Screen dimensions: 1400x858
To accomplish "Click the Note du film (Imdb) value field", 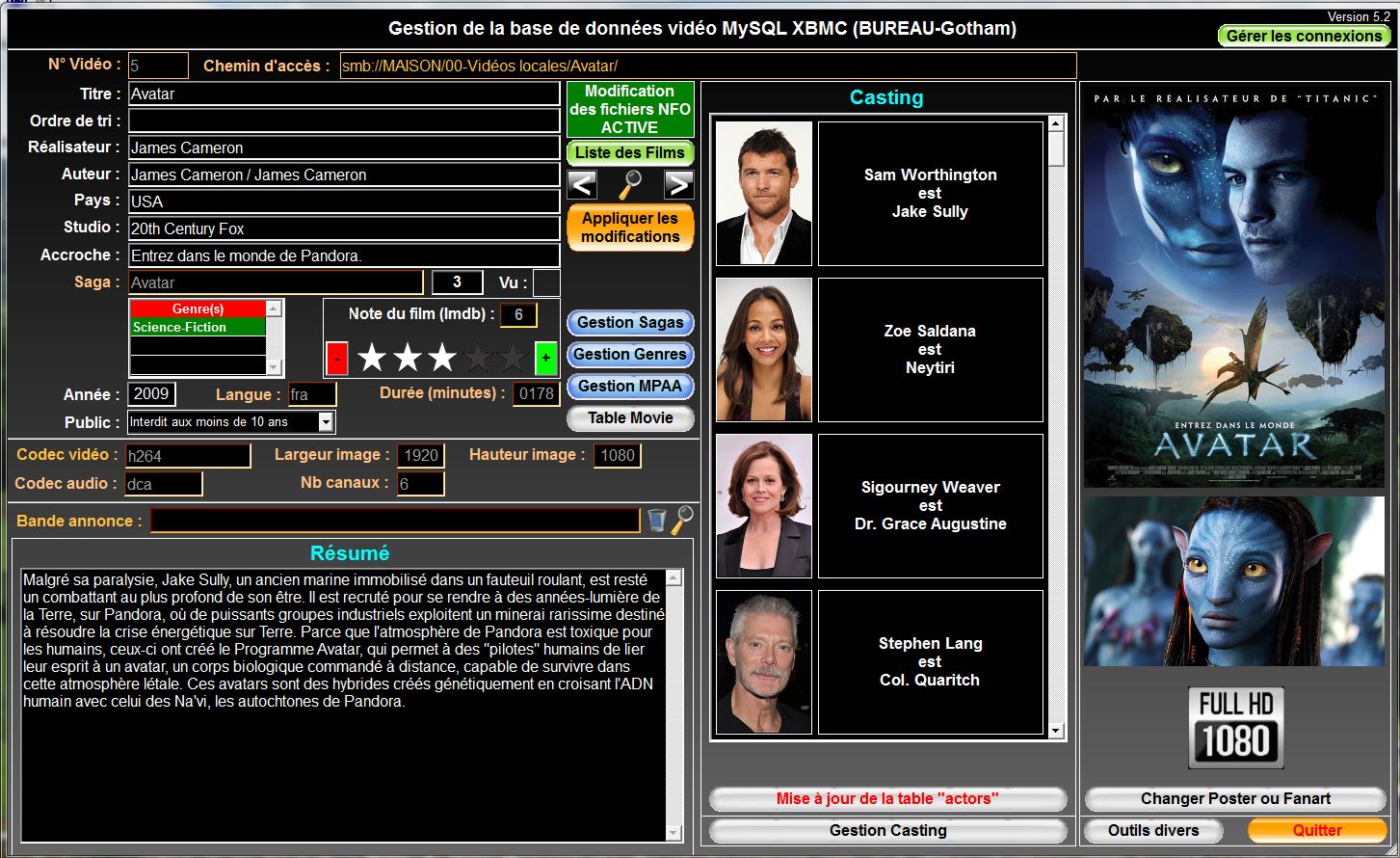I will [518, 314].
